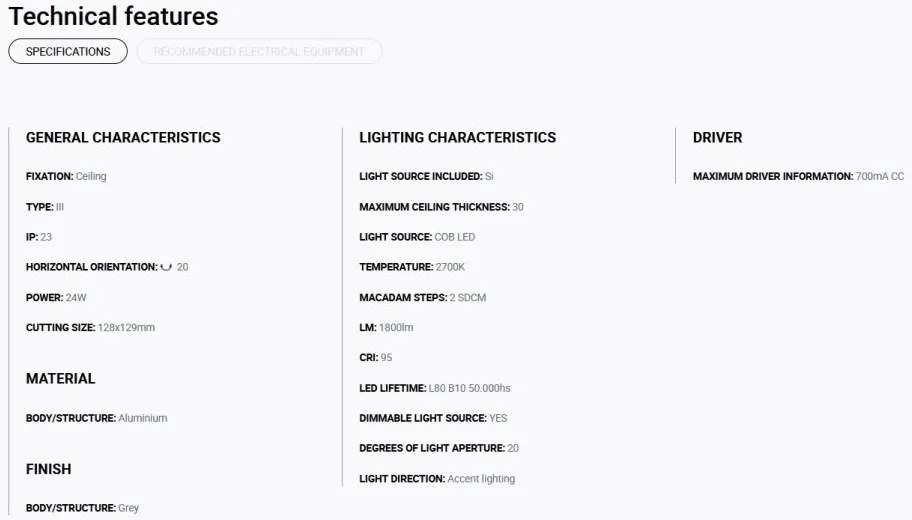Click the CRI 95 entry
Screen dimensions: 912x520
[376, 358]
